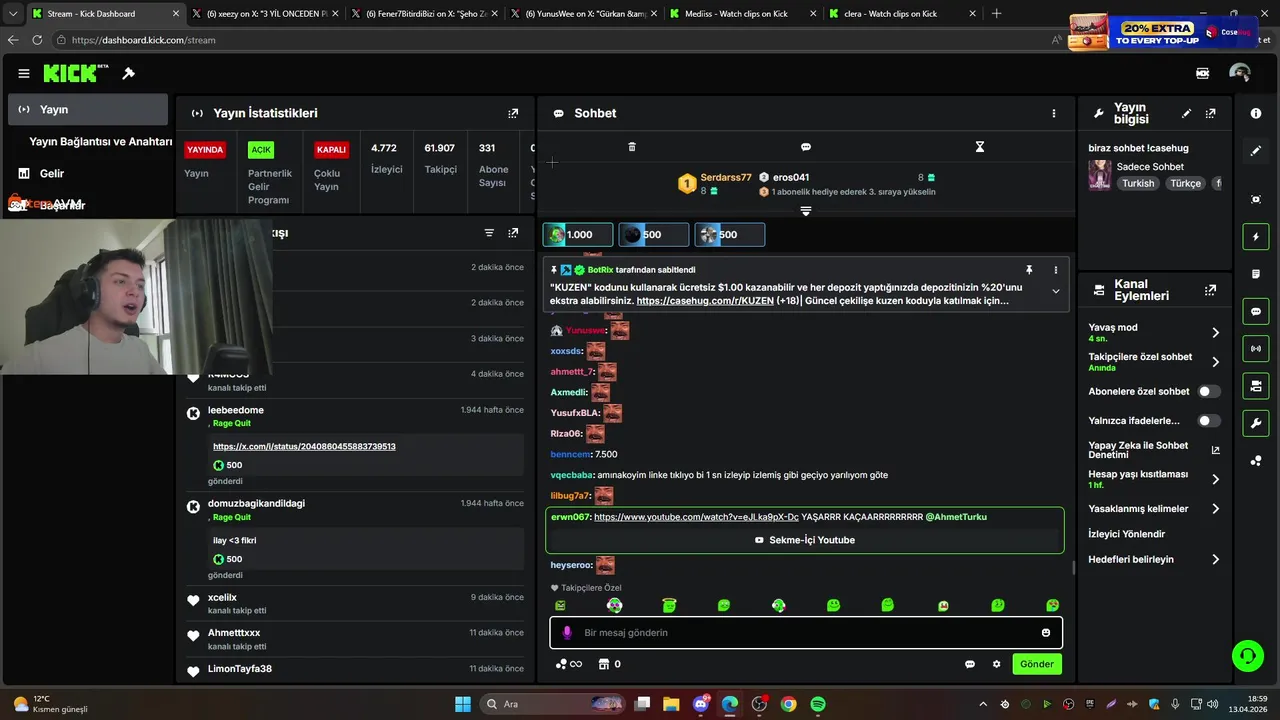Viewport: 1280px width, 720px height.
Task: Open the Windows Start menu
Action: tap(463, 704)
